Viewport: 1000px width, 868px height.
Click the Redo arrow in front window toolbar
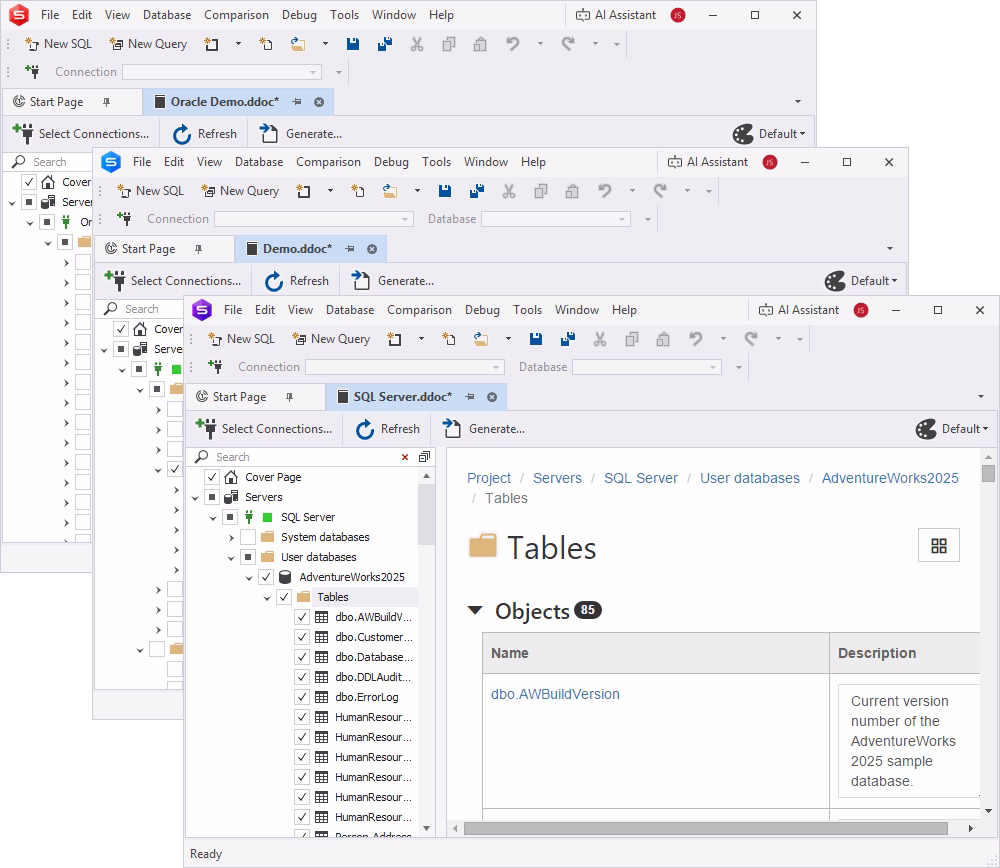click(751, 339)
